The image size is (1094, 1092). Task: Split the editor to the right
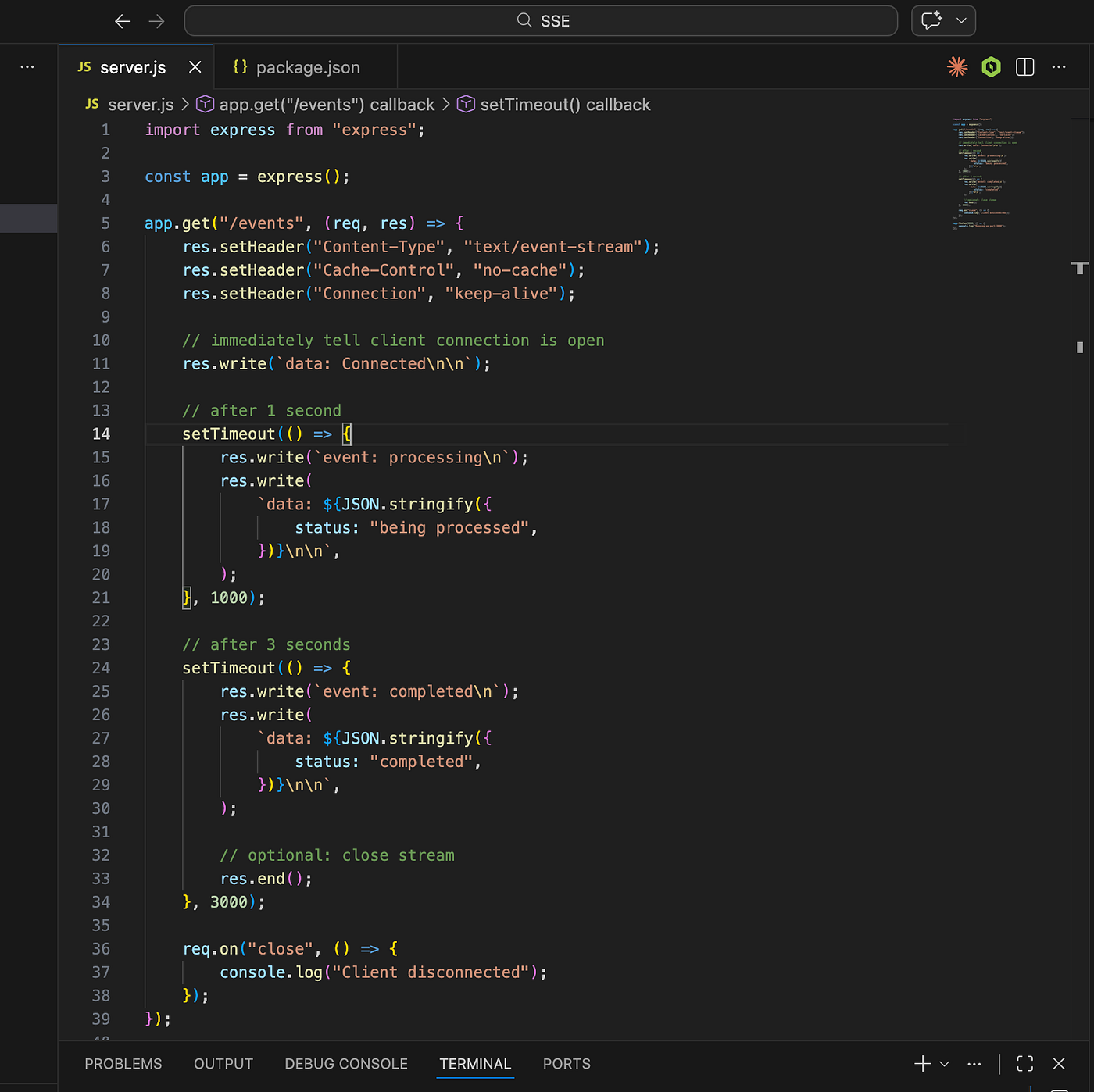point(1025,67)
